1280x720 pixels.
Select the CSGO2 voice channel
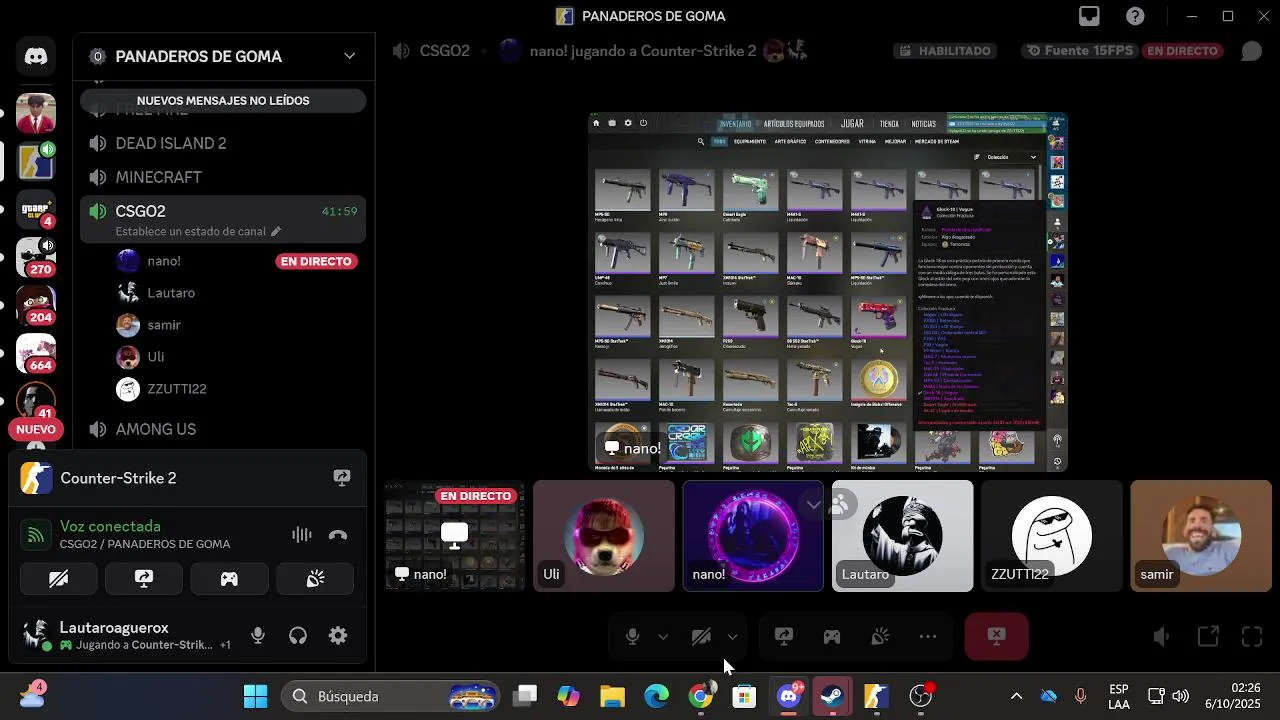click(223, 219)
